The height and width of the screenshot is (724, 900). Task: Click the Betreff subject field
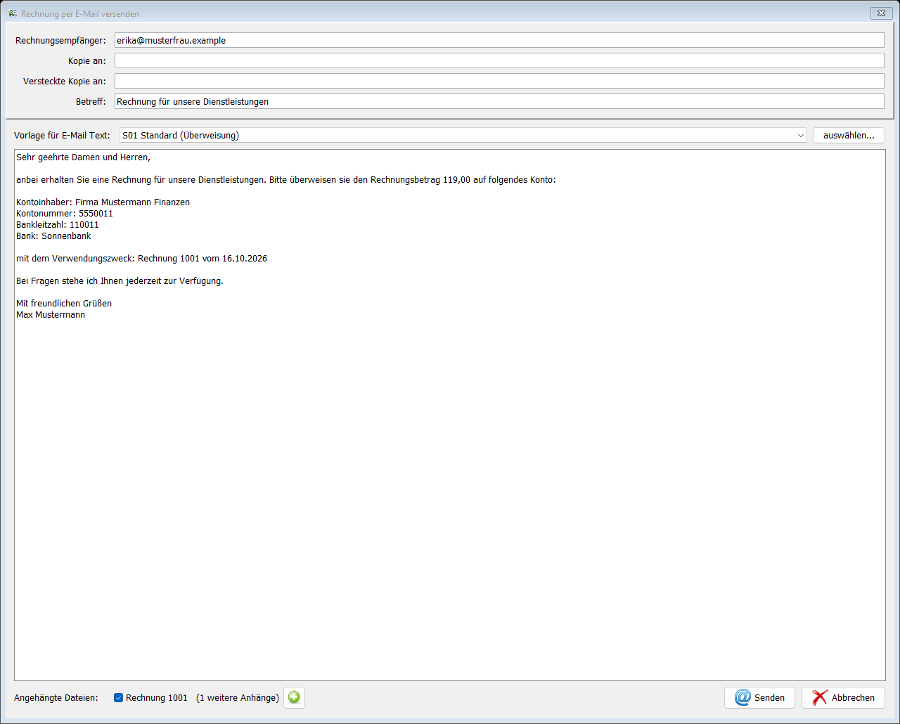(x=499, y=102)
